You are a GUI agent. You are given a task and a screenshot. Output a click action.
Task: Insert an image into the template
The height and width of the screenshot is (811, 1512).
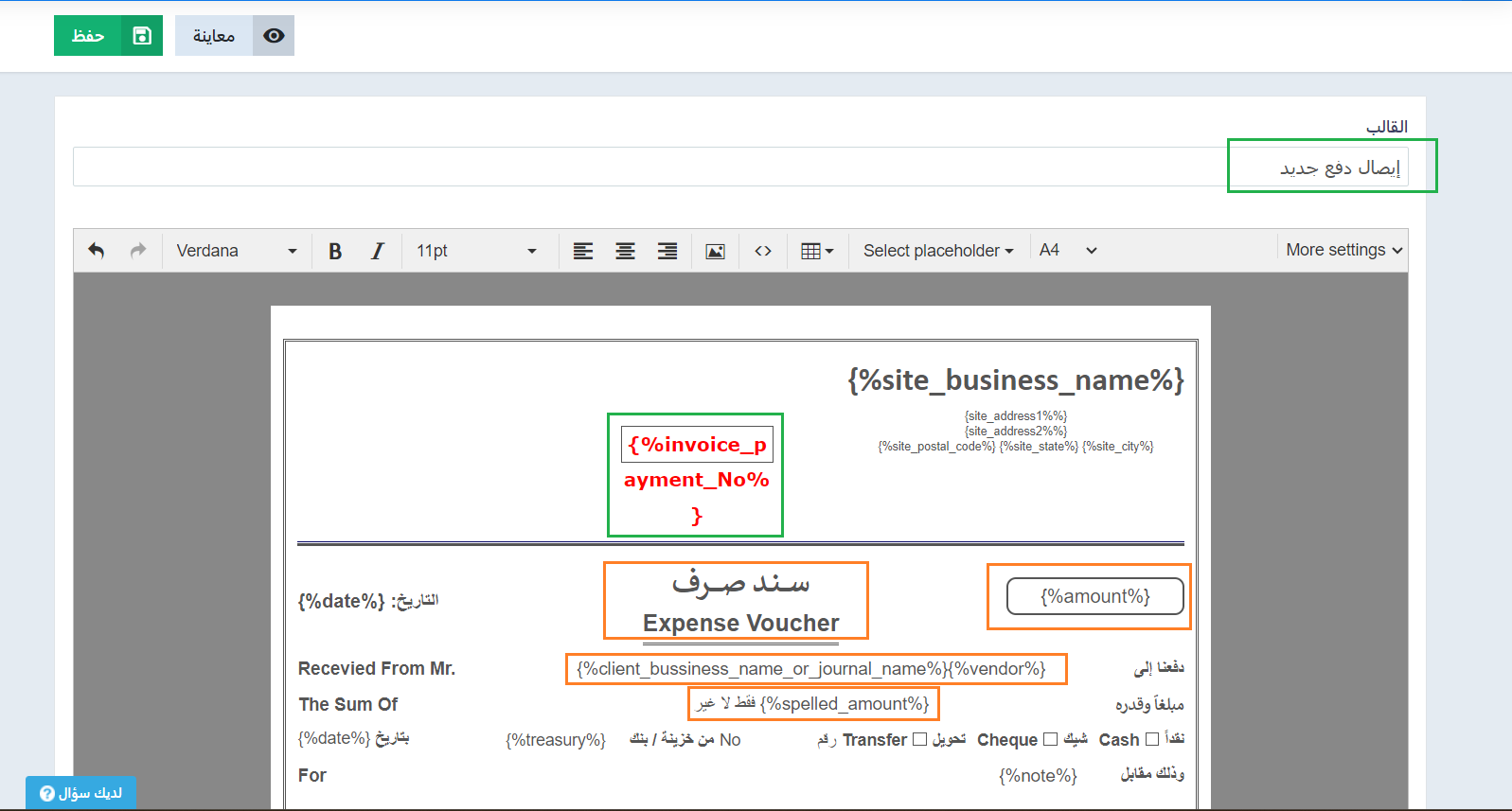(716, 251)
